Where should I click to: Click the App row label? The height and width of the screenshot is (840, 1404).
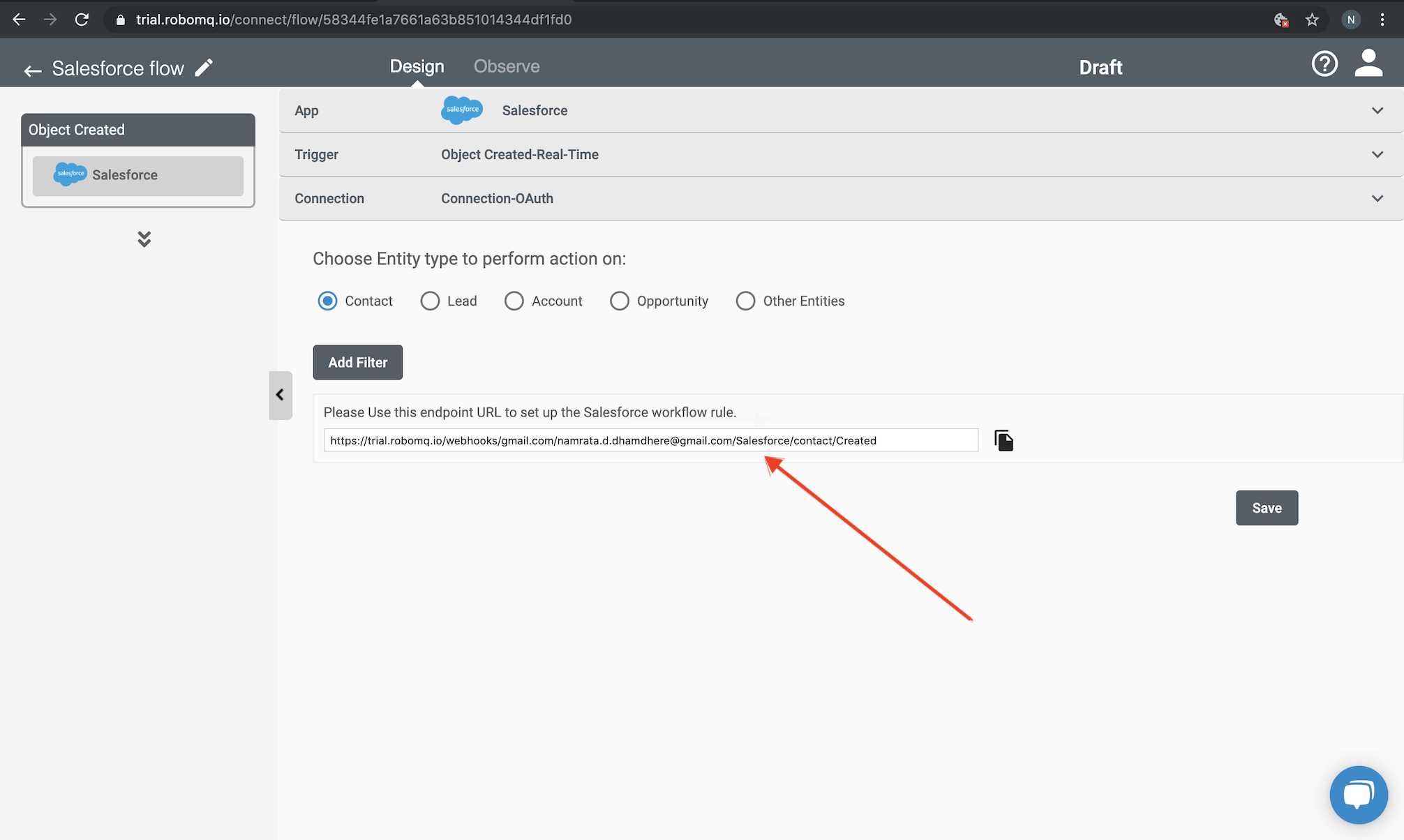click(306, 110)
